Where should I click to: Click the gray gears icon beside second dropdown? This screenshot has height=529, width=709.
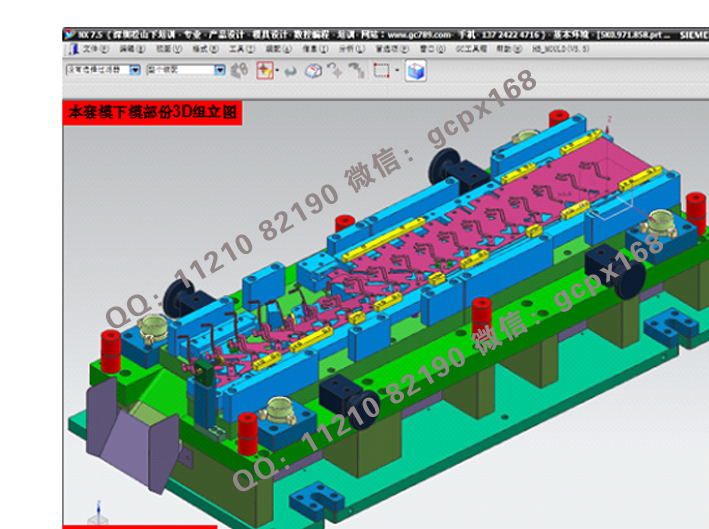coord(239,71)
